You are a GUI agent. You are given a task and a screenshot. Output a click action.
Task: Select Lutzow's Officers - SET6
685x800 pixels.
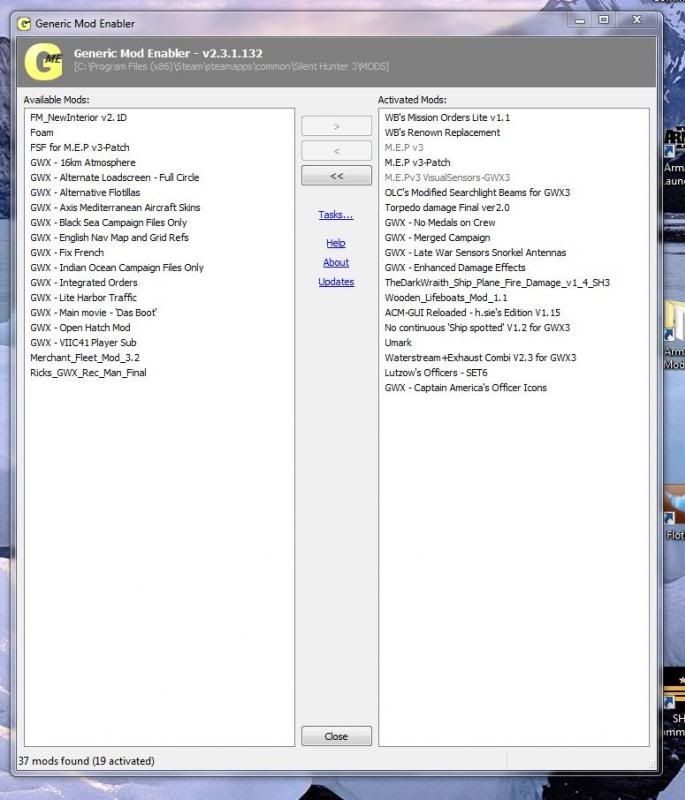tap(436, 372)
